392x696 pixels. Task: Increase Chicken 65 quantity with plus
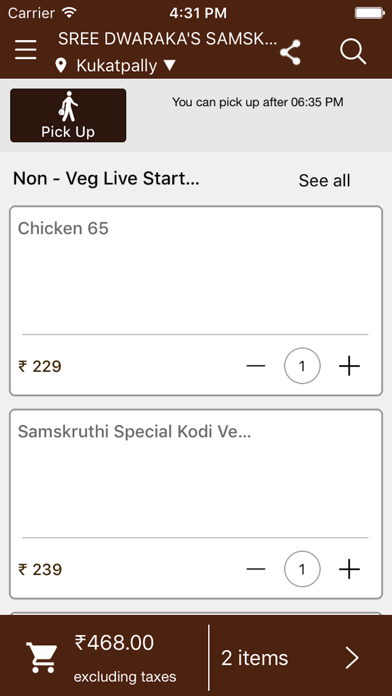pyautogui.click(x=349, y=366)
